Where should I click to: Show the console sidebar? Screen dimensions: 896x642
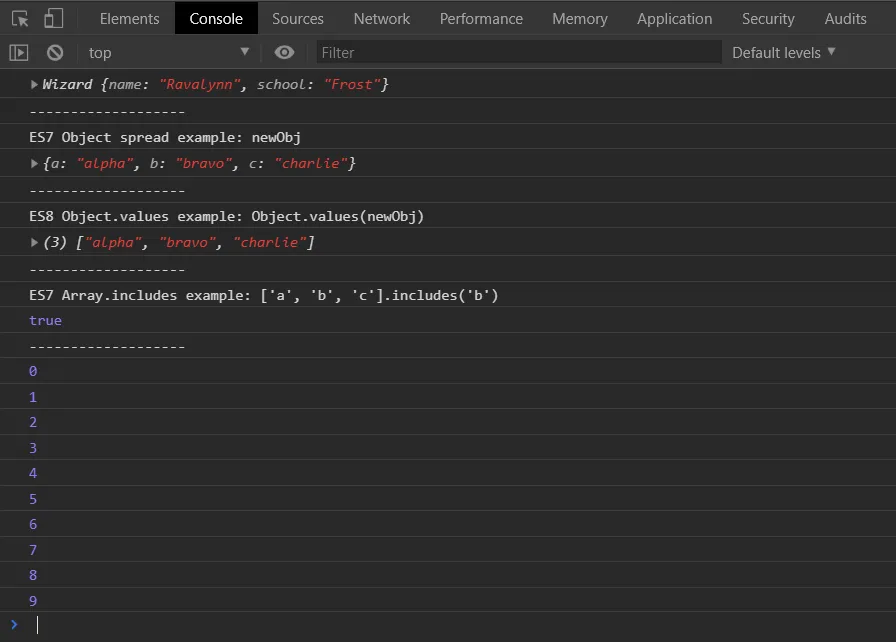19,53
